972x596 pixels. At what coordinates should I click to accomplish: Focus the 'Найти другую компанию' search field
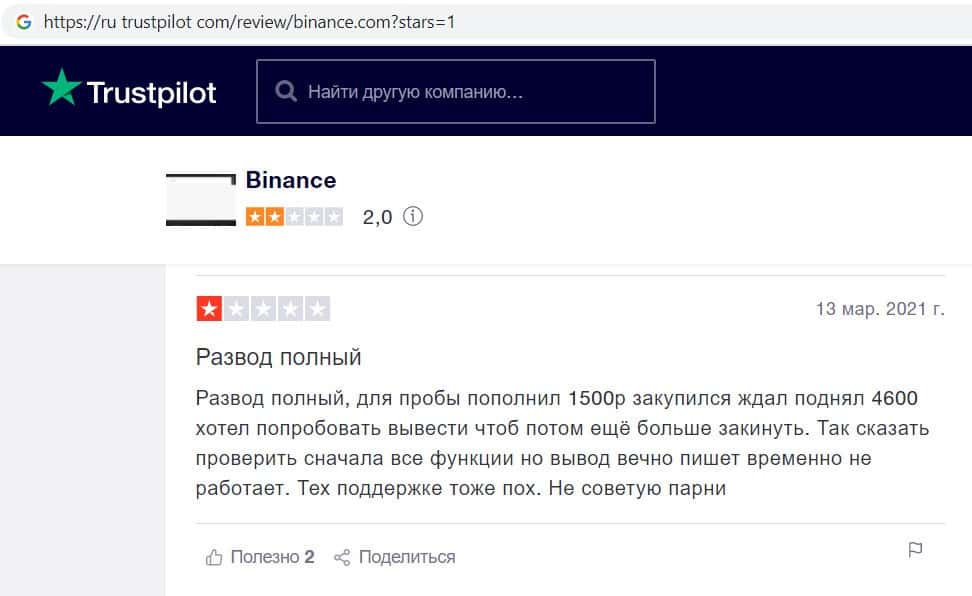tap(470, 92)
